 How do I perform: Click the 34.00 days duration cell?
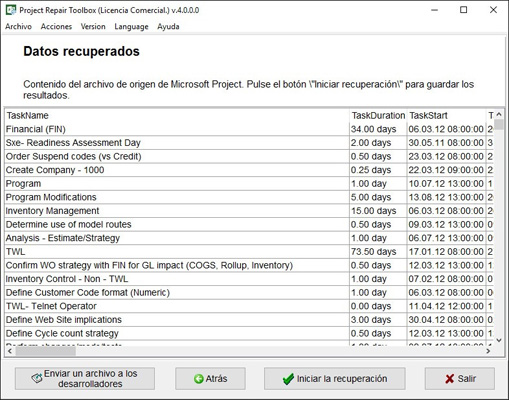pyautogui.click(x=378, y=129)
